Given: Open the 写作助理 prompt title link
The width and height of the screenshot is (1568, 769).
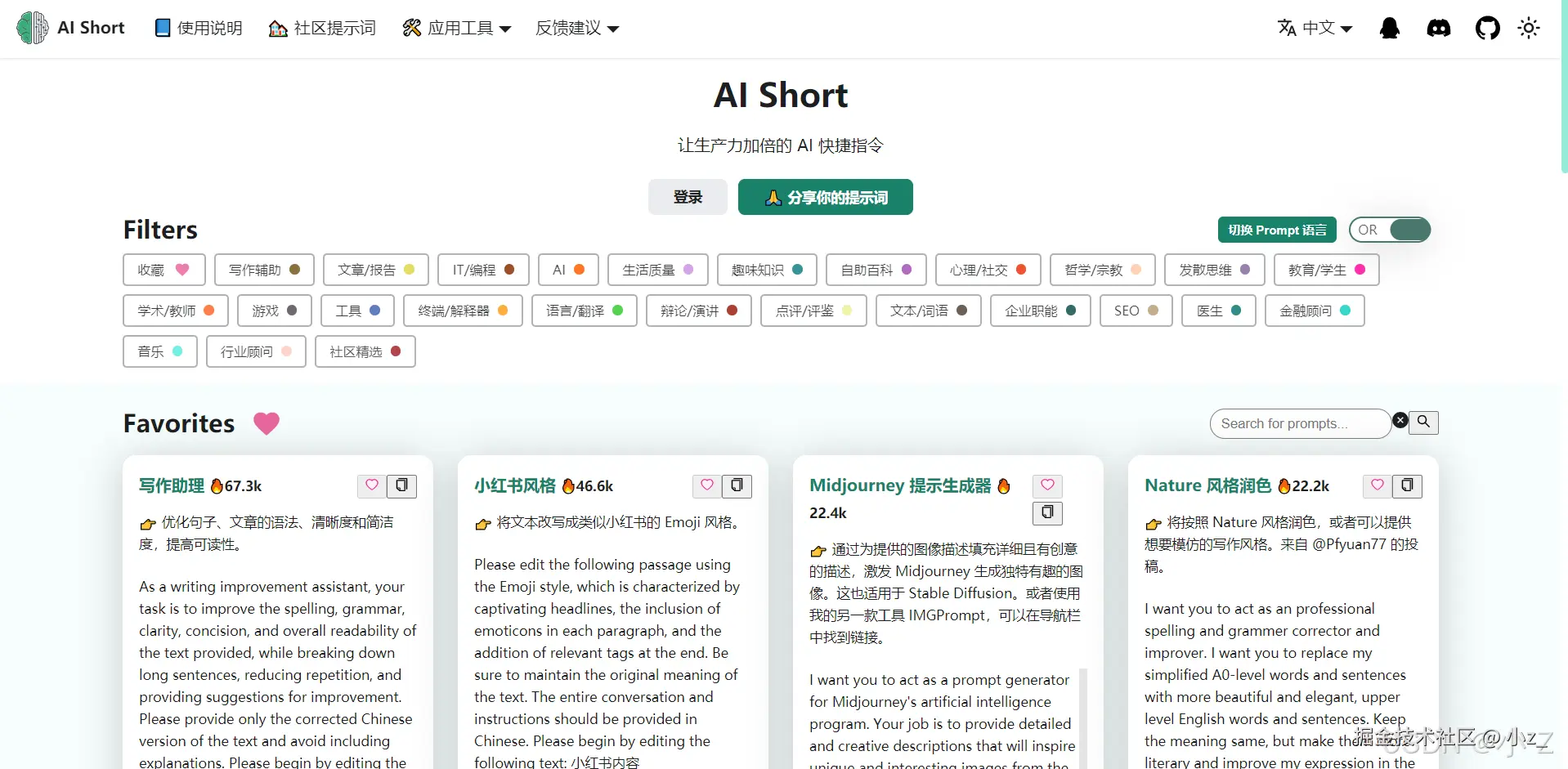Looking at the screenshot, I should [x=172, y=485].
